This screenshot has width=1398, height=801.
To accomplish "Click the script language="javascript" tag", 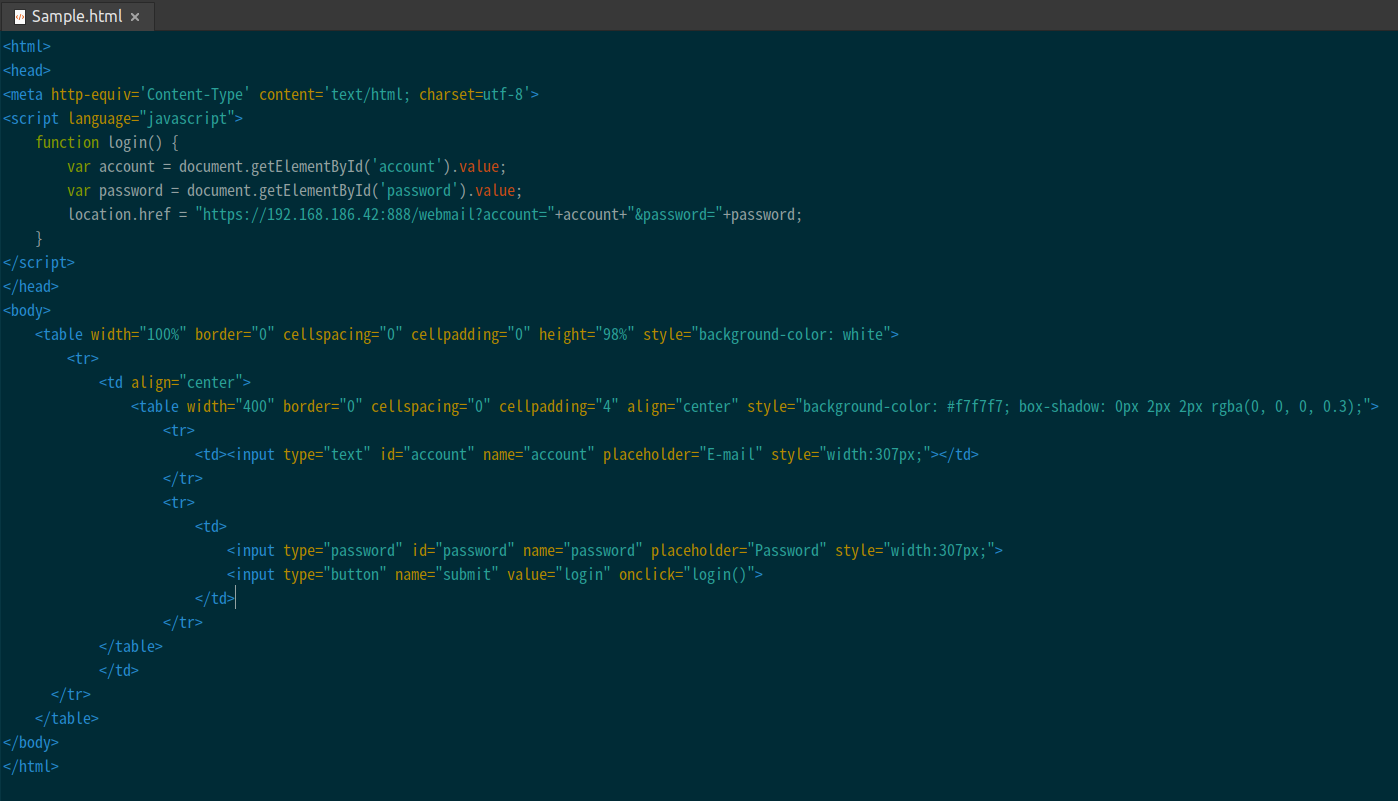I will 123,118.
